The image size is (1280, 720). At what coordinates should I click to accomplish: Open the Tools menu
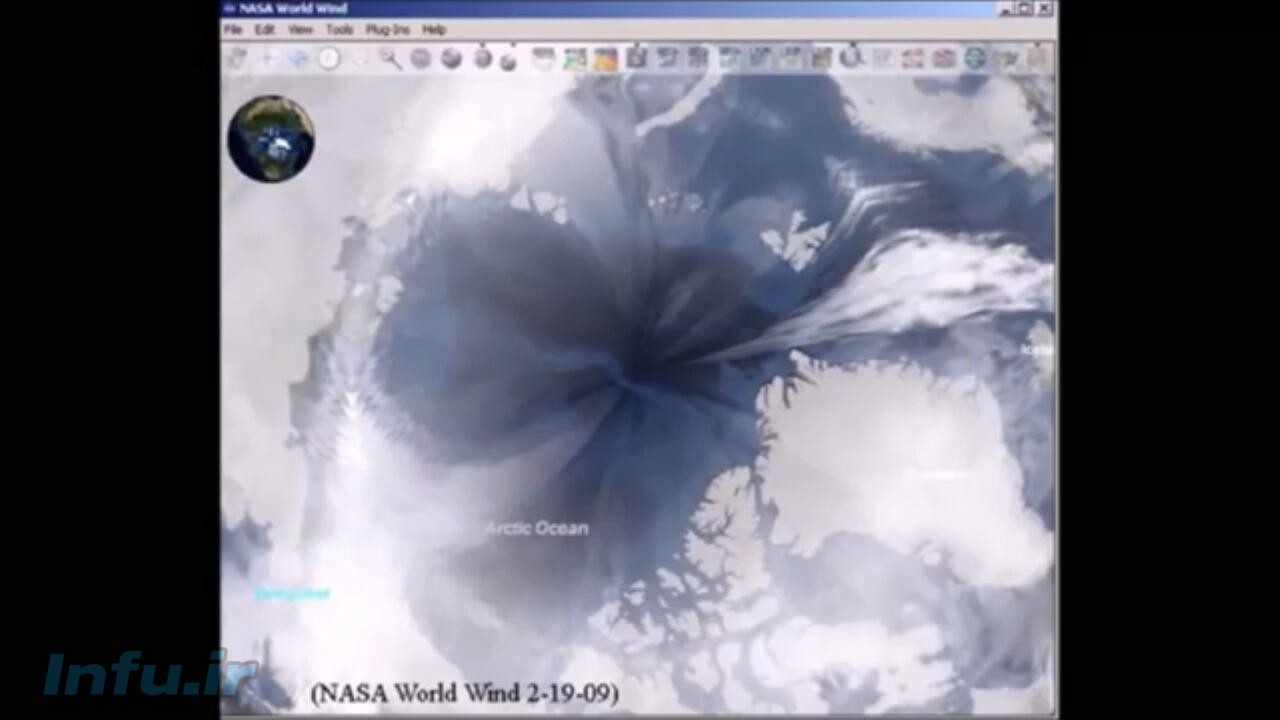coord(339,30)
